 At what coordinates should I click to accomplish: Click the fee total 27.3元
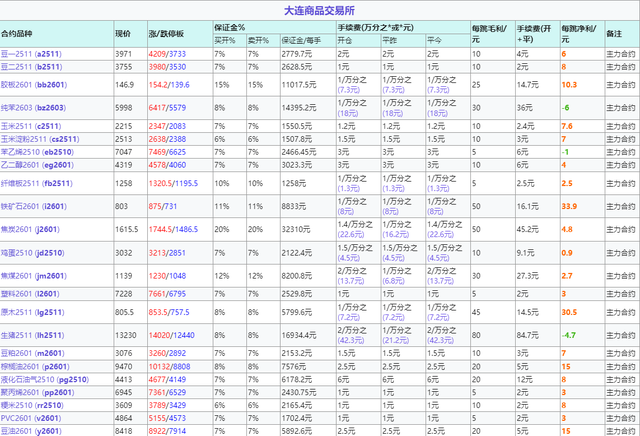click(528, 276)
